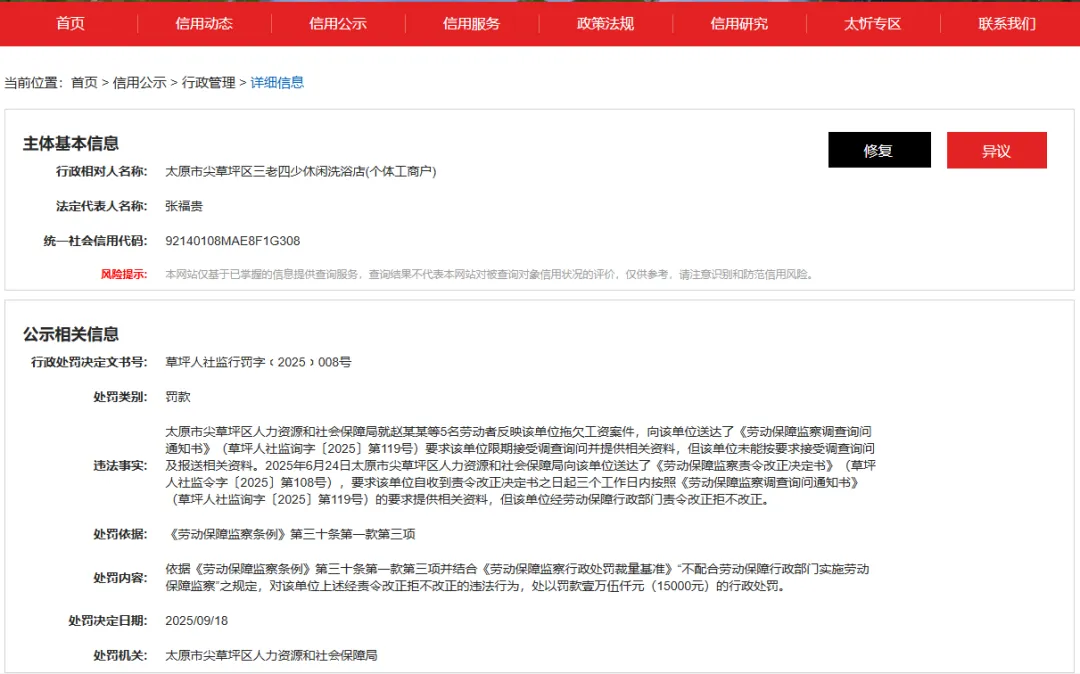
Task: Open the 信用动态 menu item
Action: [x=204, y=23]
